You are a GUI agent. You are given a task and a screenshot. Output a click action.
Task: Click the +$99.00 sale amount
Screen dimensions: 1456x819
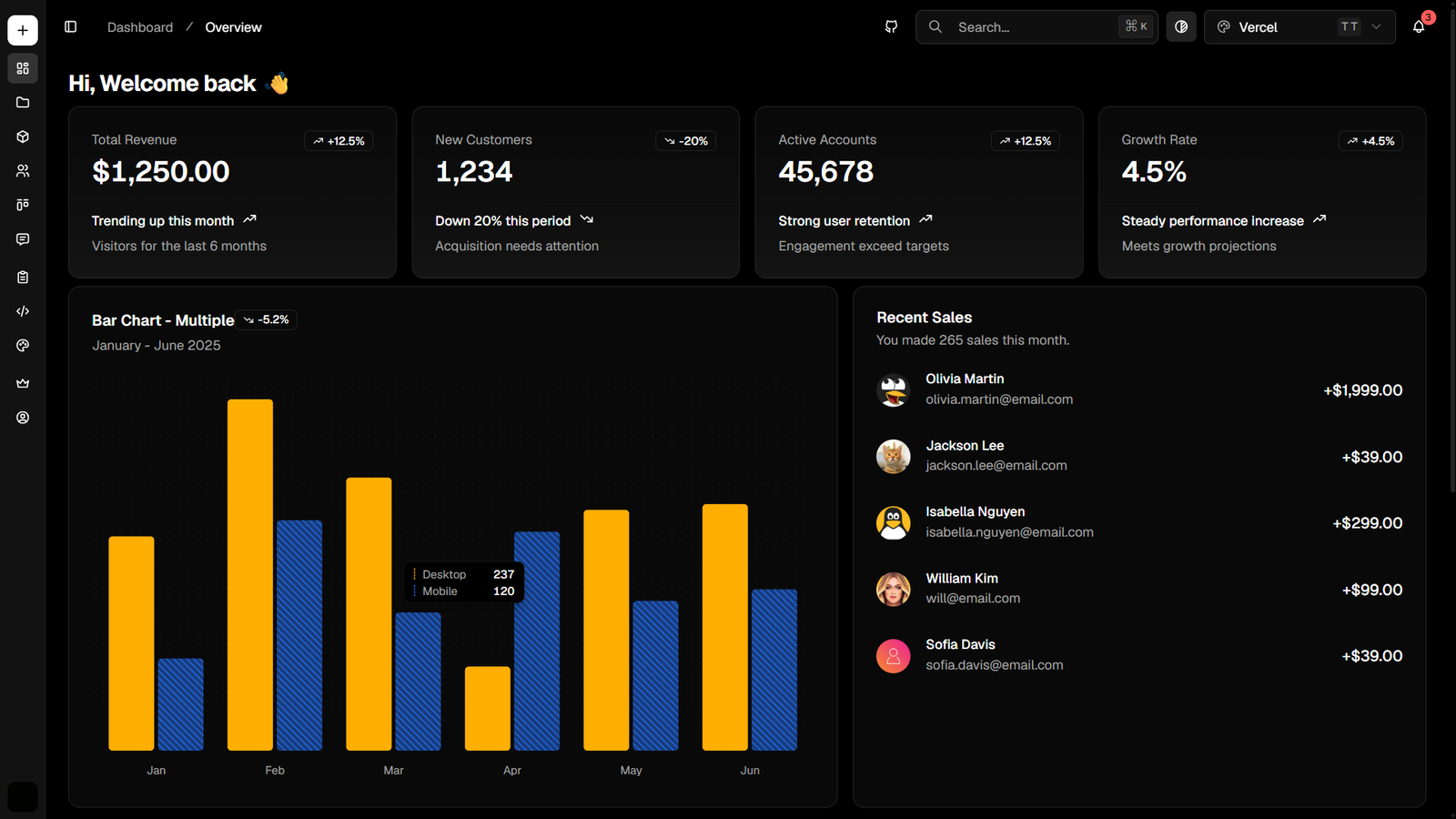click(1371, 590)
